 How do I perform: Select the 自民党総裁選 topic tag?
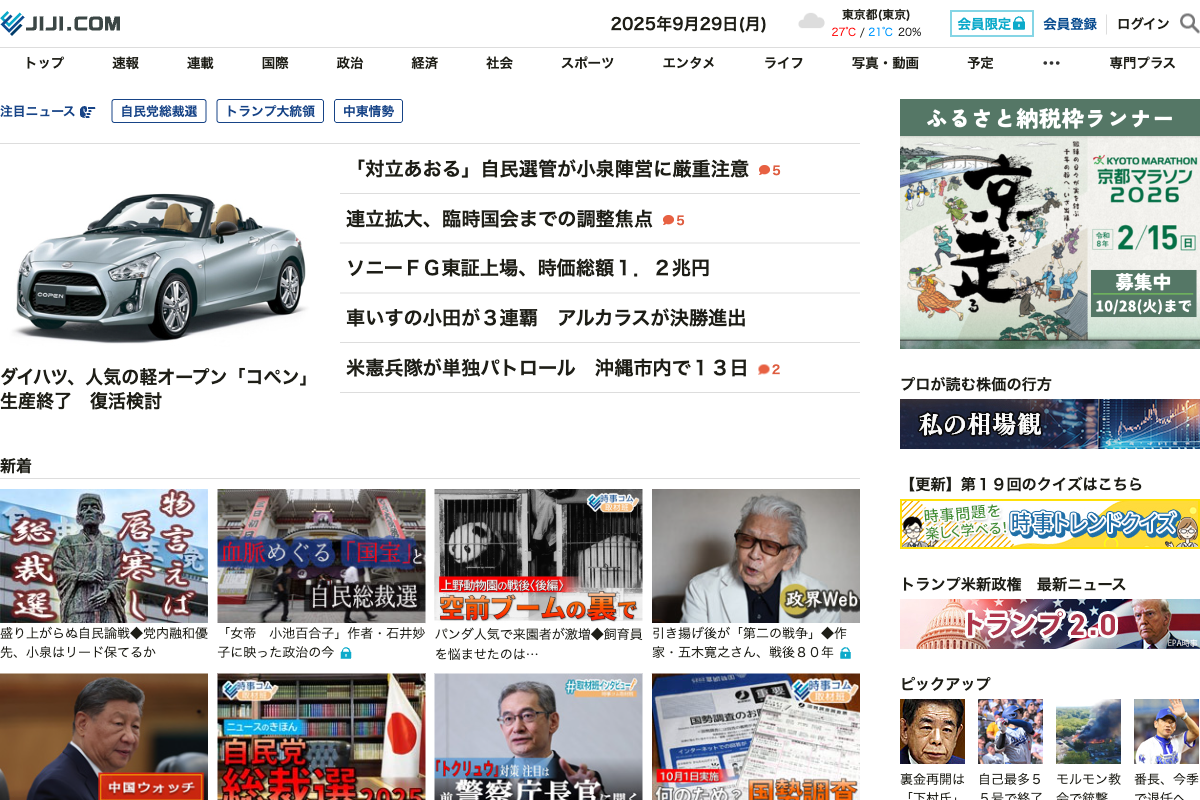[159, 111]
